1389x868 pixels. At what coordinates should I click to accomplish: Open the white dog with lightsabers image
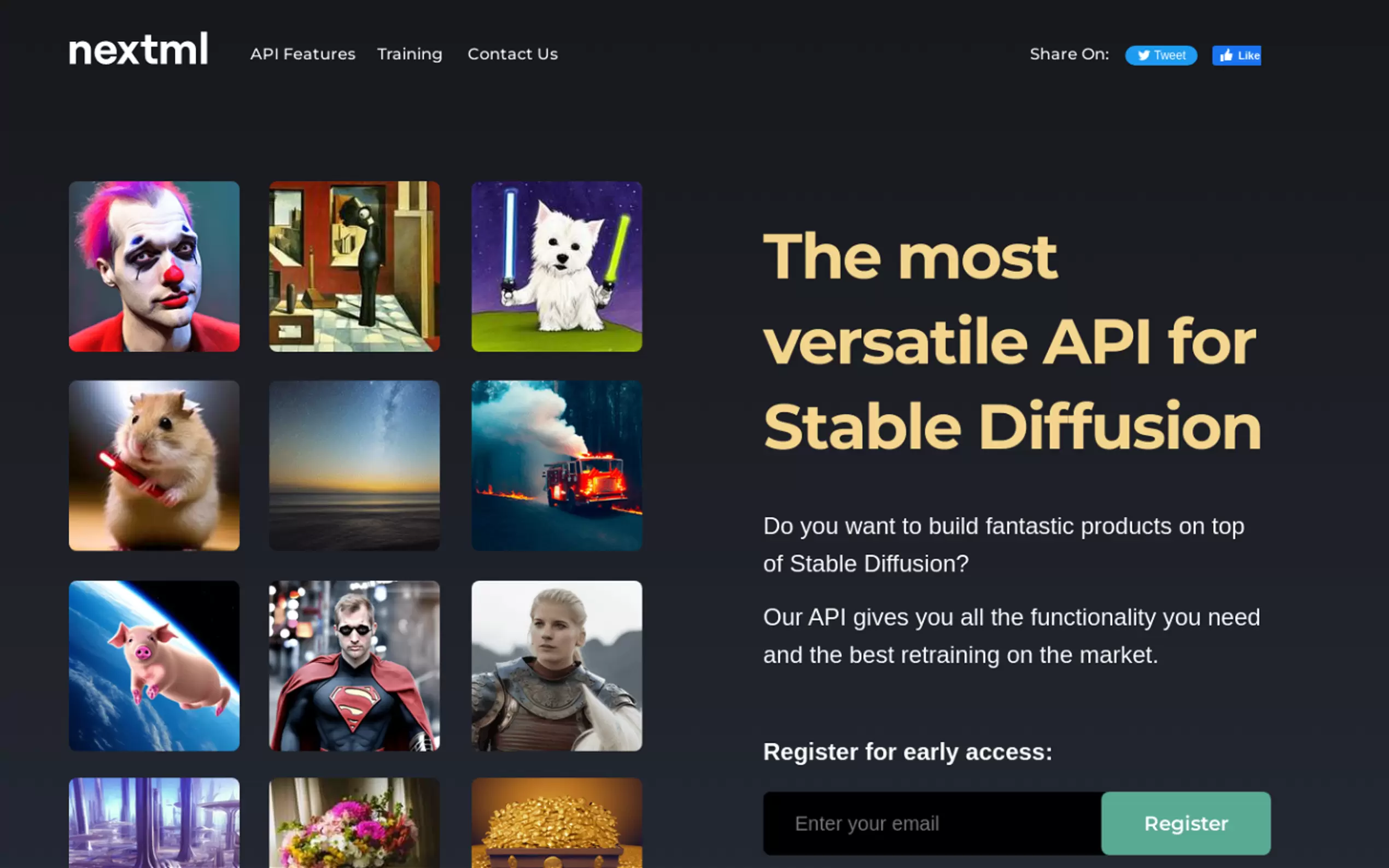556,266
